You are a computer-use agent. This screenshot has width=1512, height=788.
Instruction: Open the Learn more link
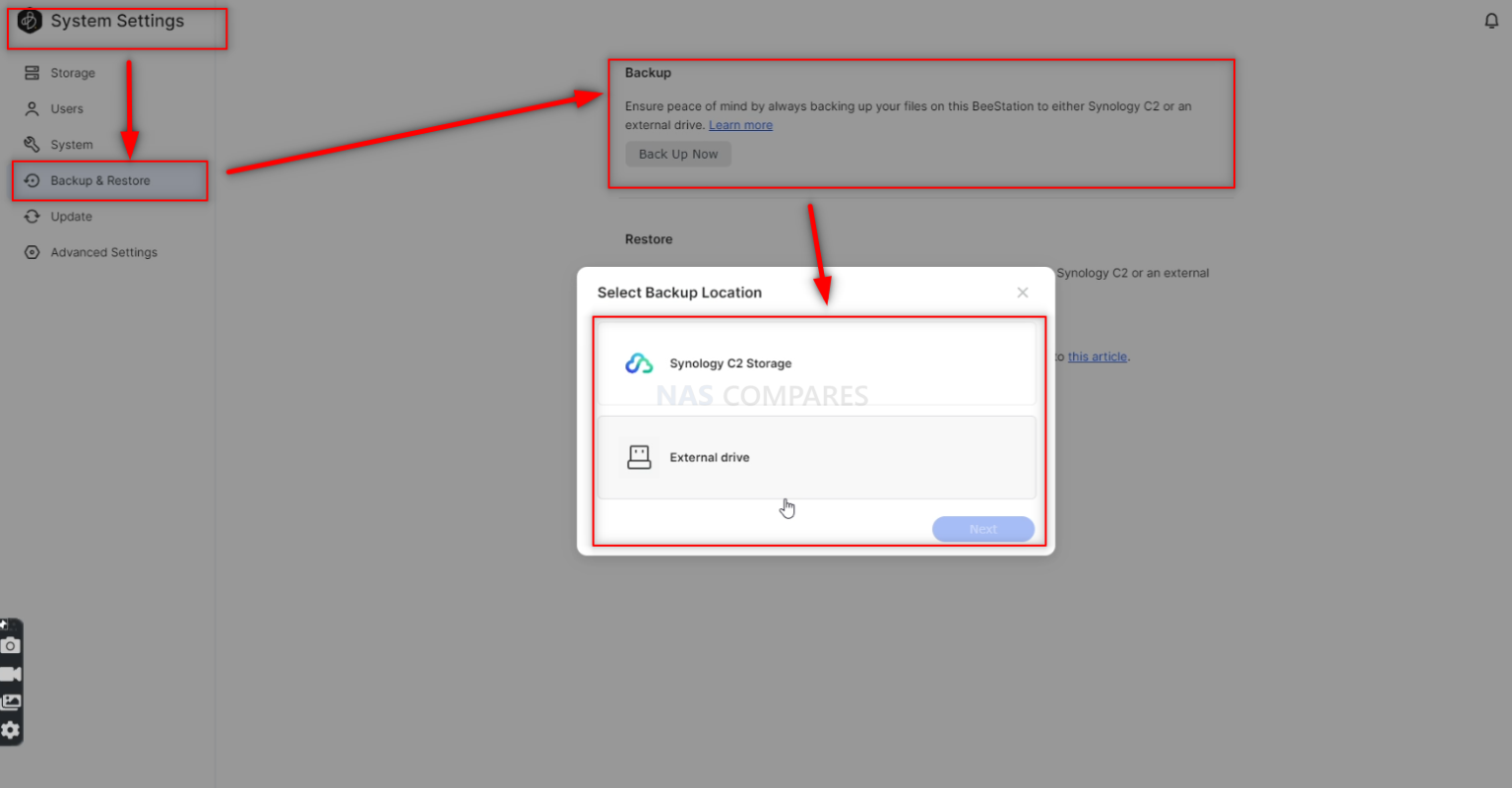tap(740, 124)
